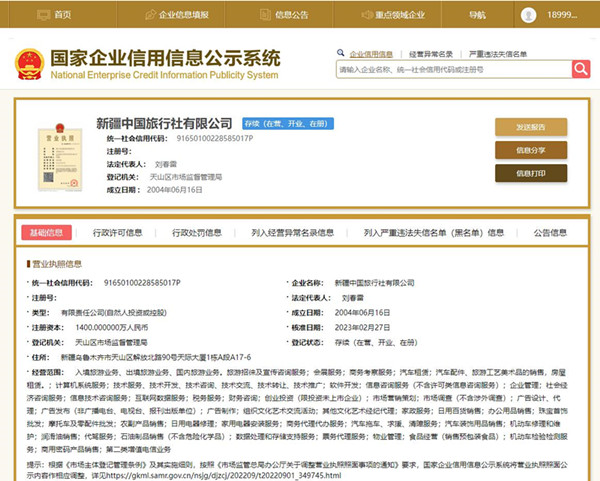The height and width of the screenshot is (481, 600).
Task: Switch to the 列入严重违法失信名单（黑名单）信息 tab
Action: [434, 233]
